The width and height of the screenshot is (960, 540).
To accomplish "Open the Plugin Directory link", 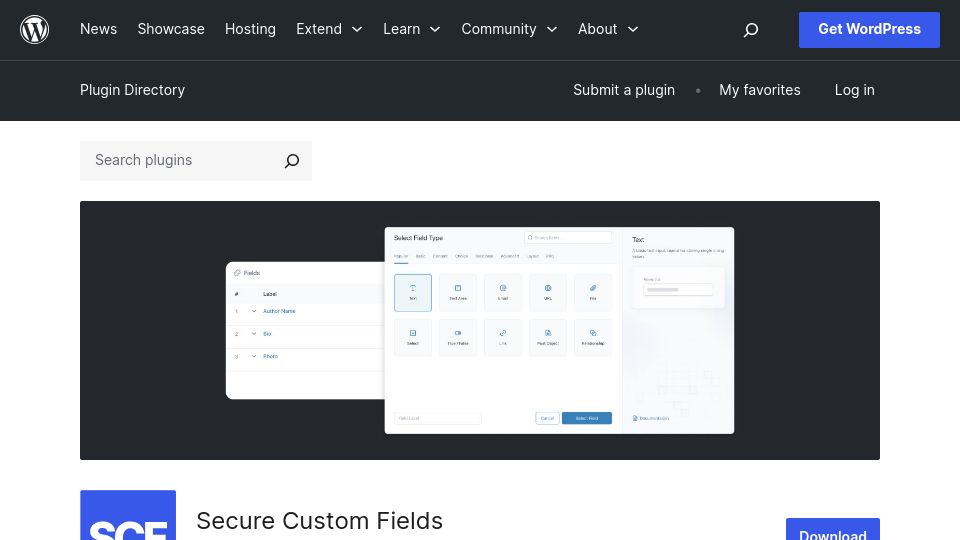I will (x=132, y=90).
